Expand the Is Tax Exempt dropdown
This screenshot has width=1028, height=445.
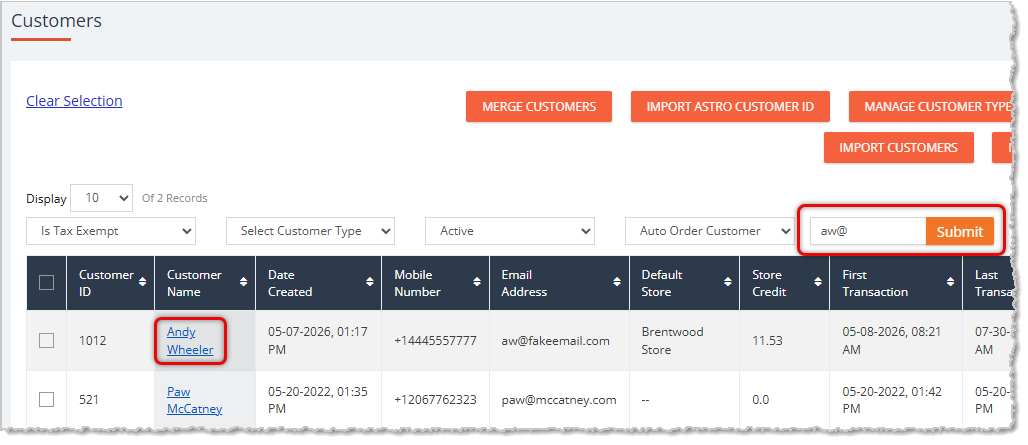(111, 231)
